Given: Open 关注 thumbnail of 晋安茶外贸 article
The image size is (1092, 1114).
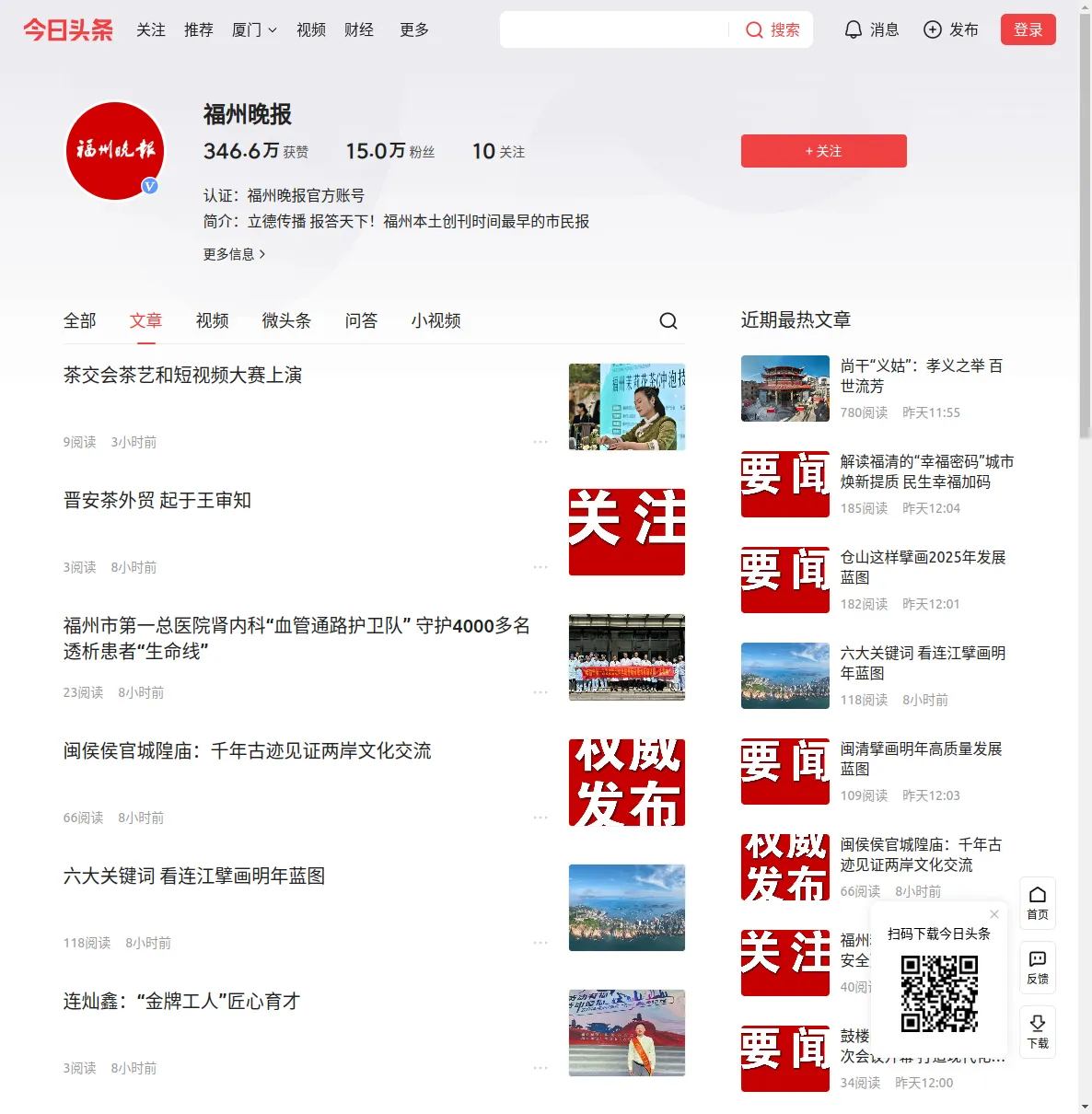Looking at the screenshot, I should 627,532.
